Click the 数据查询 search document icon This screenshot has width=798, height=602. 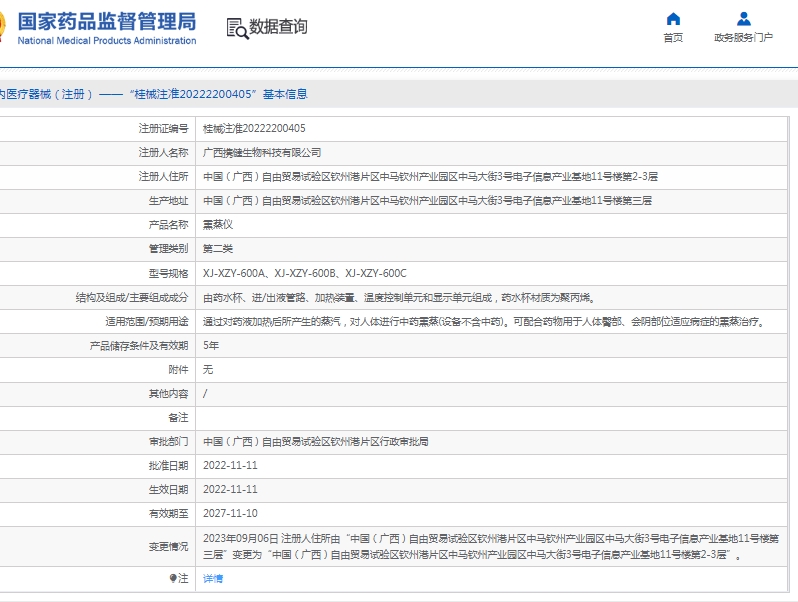[x=237, y=28]
